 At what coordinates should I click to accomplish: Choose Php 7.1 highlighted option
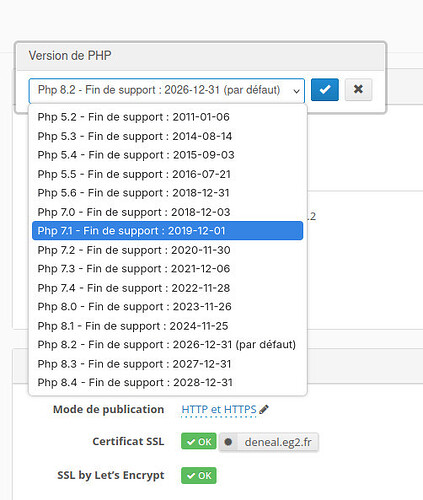167,231
